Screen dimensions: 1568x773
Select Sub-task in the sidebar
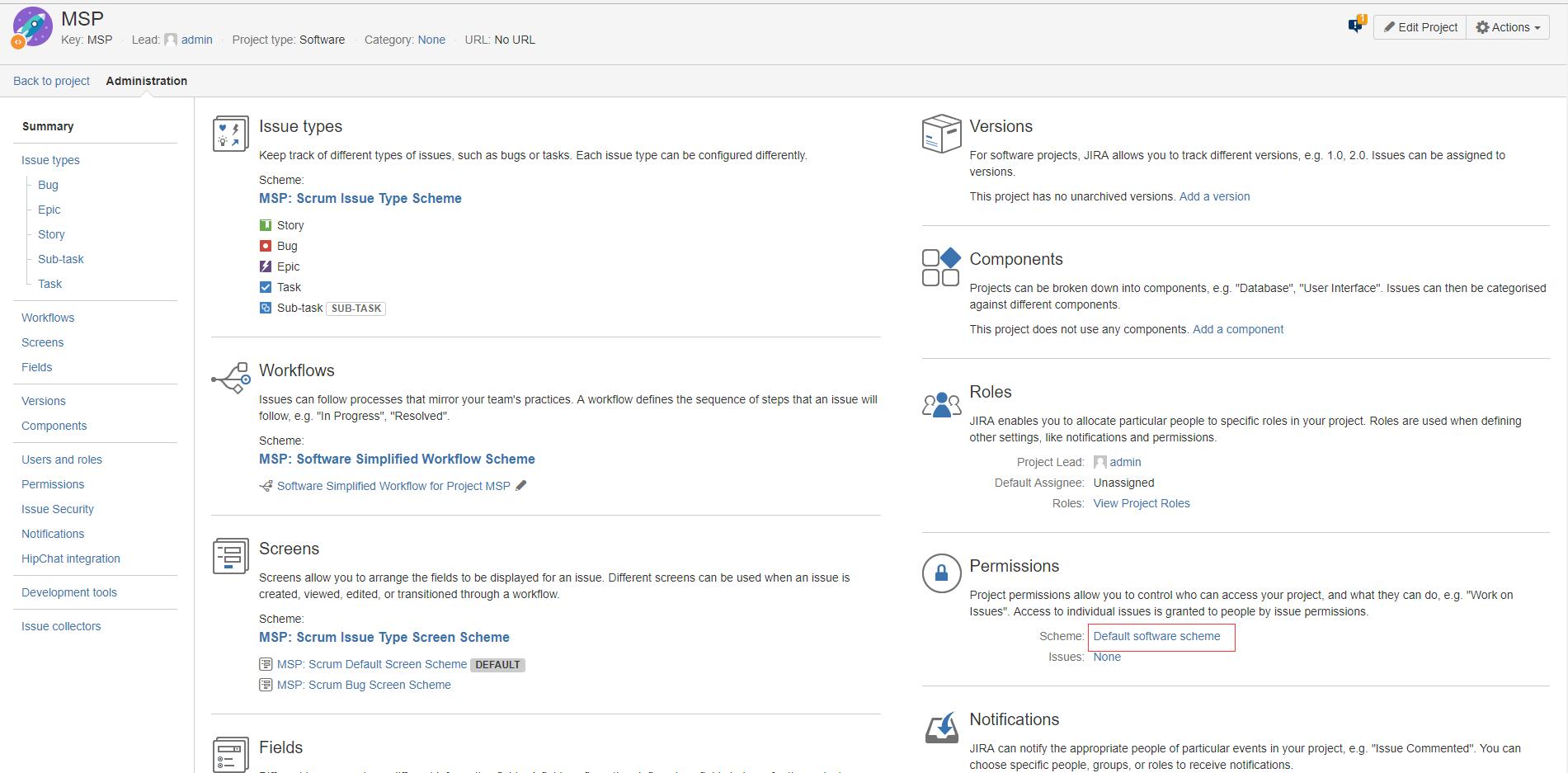[x=61, y=259]
